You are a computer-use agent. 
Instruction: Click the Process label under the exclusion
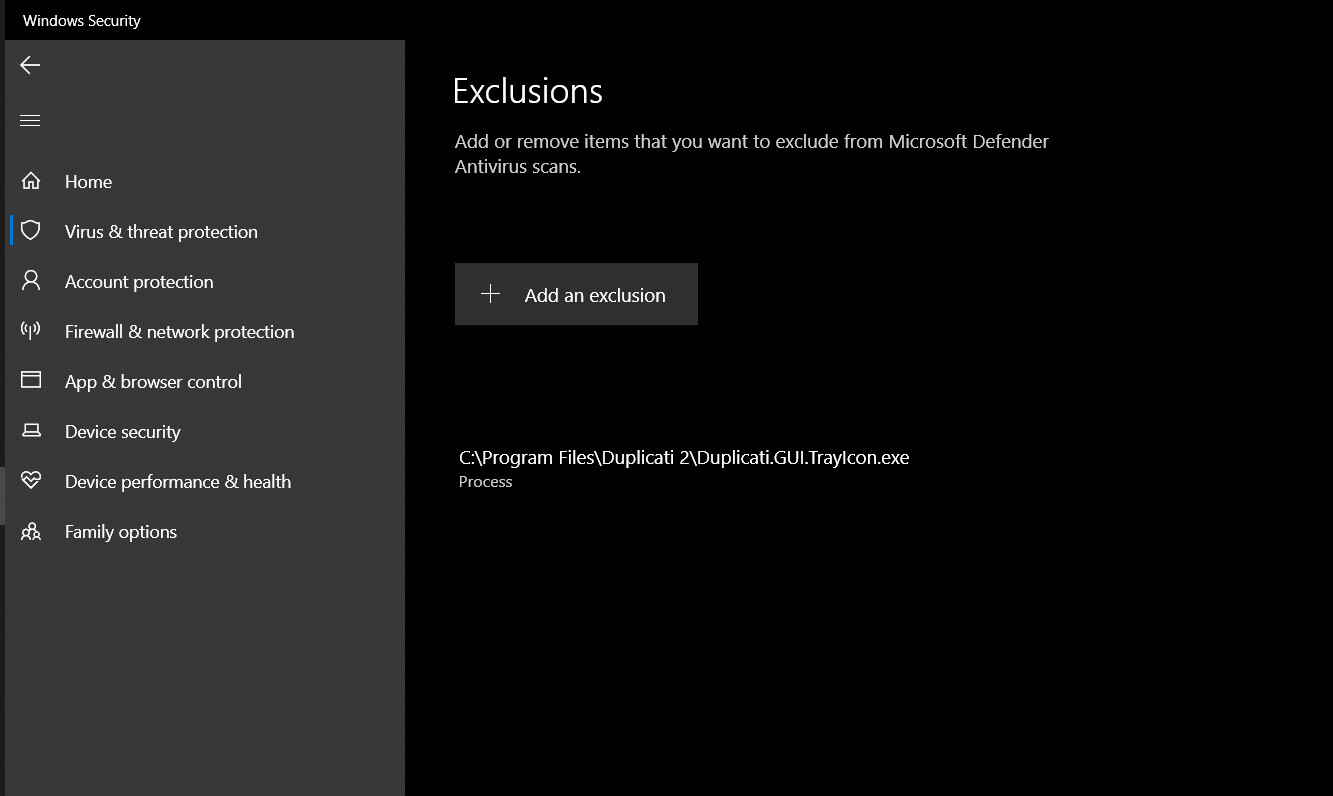(485, 482)
